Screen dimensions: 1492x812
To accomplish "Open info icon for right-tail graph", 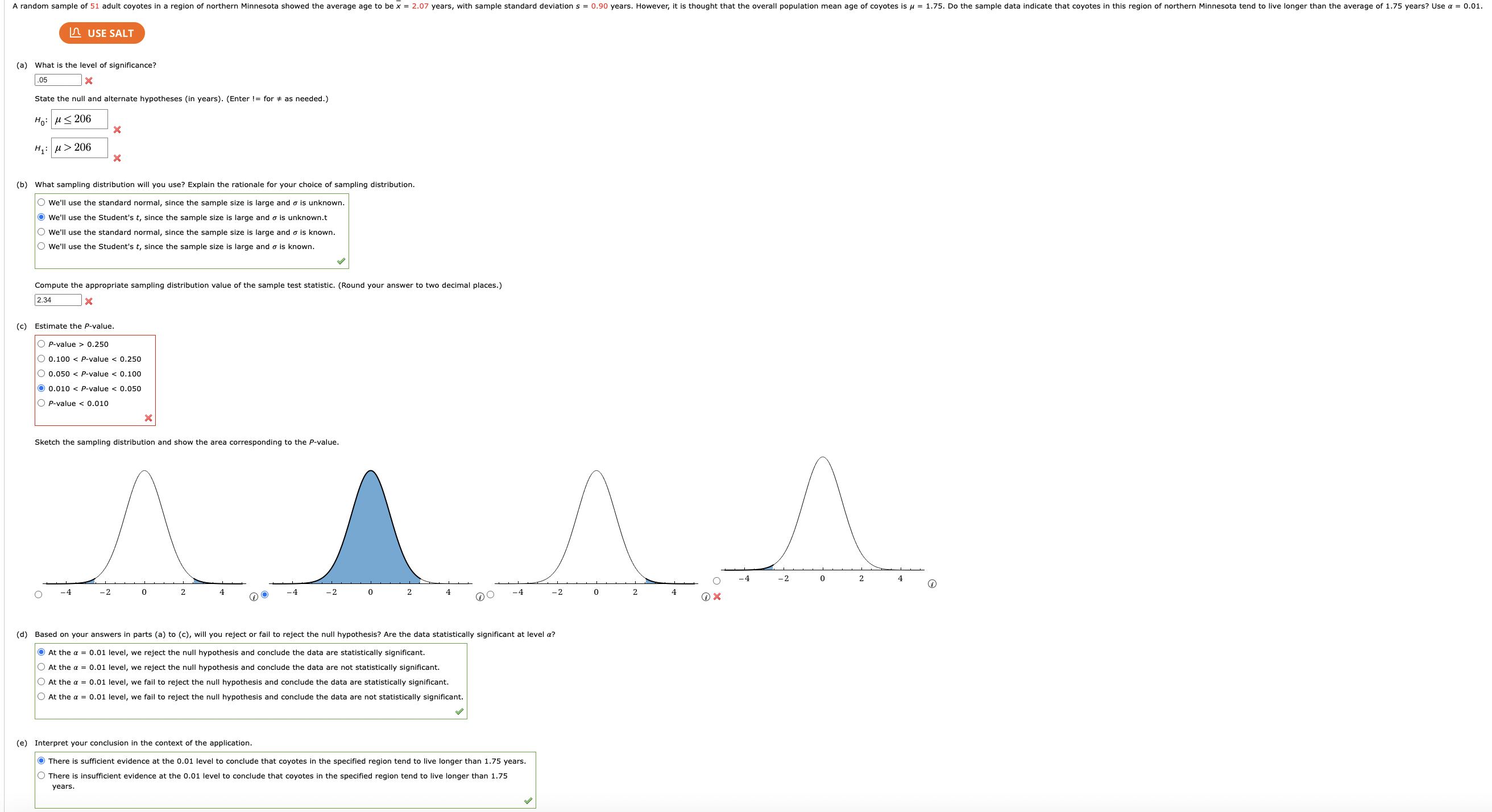I will pyautogui.click(x=706, y=597).
